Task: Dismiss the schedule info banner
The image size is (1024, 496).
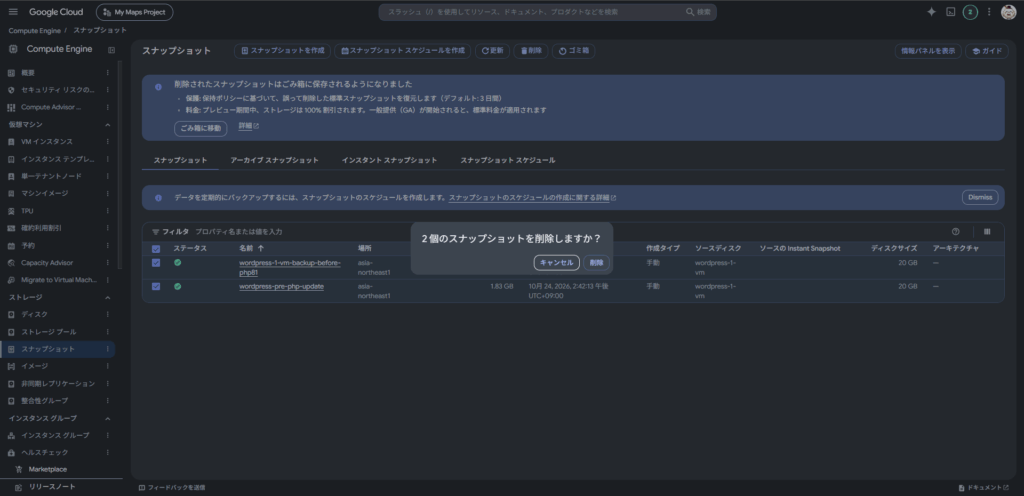Action: pos(980,197)
